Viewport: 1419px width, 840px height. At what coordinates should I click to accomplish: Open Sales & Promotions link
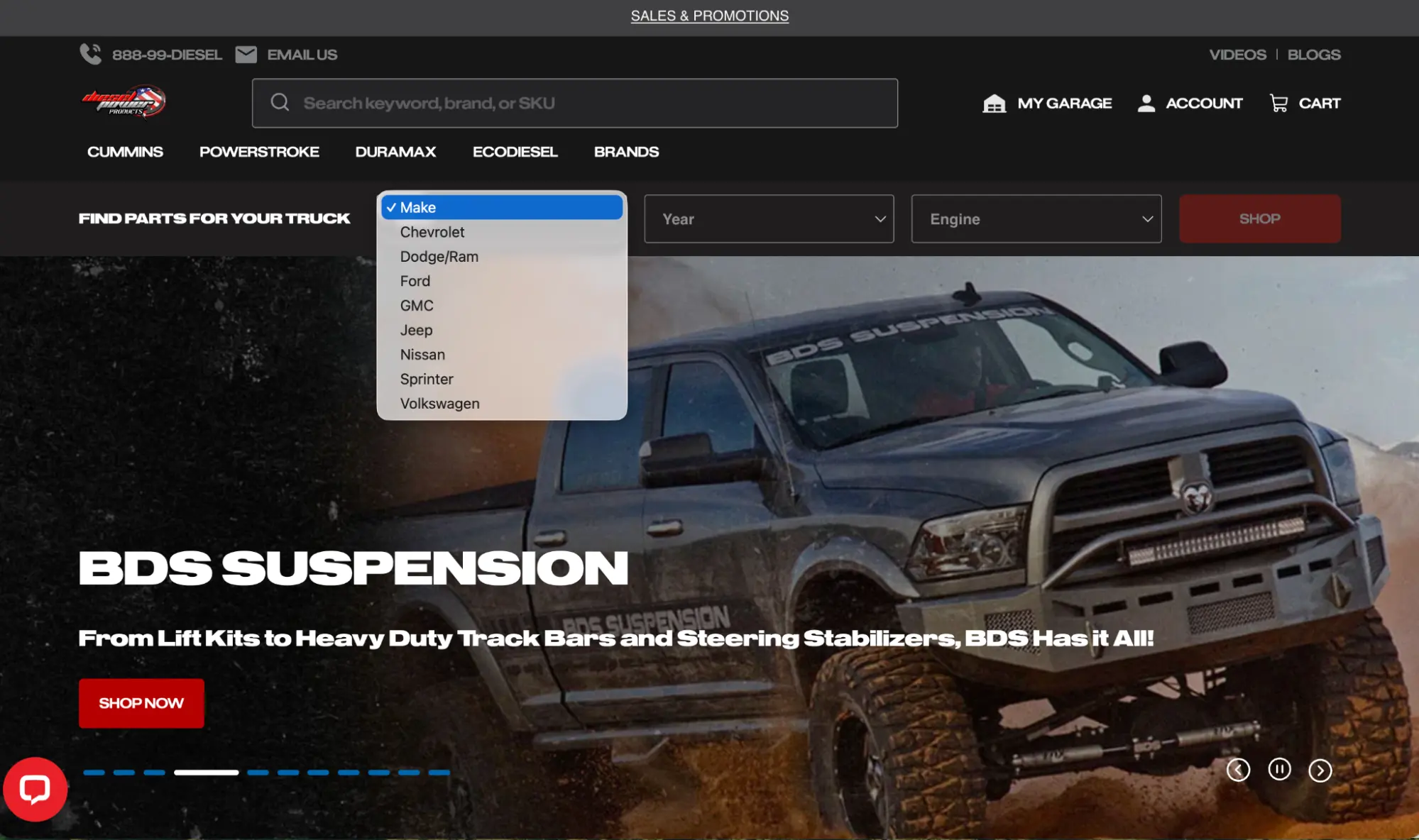[x=709, y=16]
